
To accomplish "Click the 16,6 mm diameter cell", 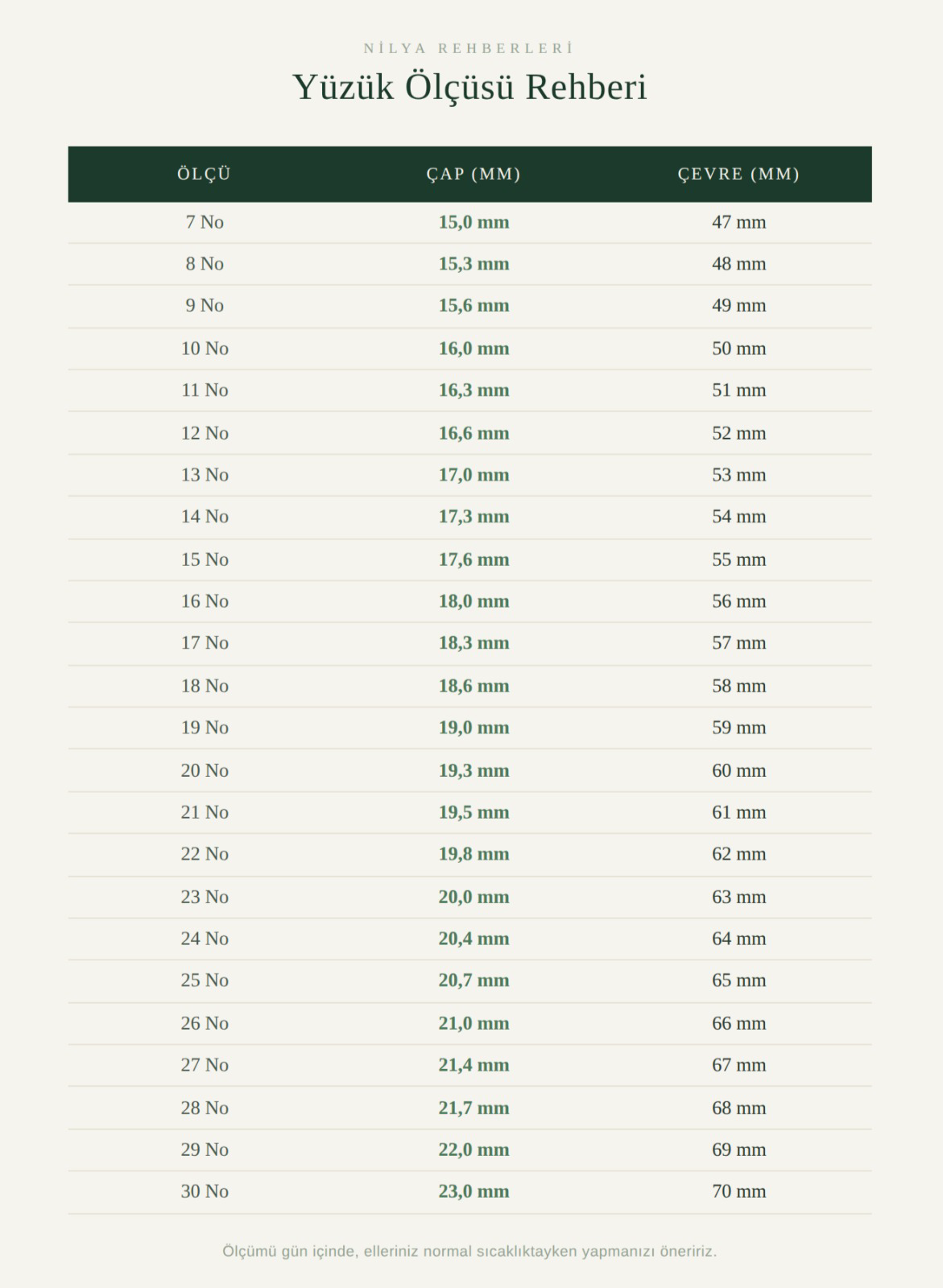I will coord(474,433).
